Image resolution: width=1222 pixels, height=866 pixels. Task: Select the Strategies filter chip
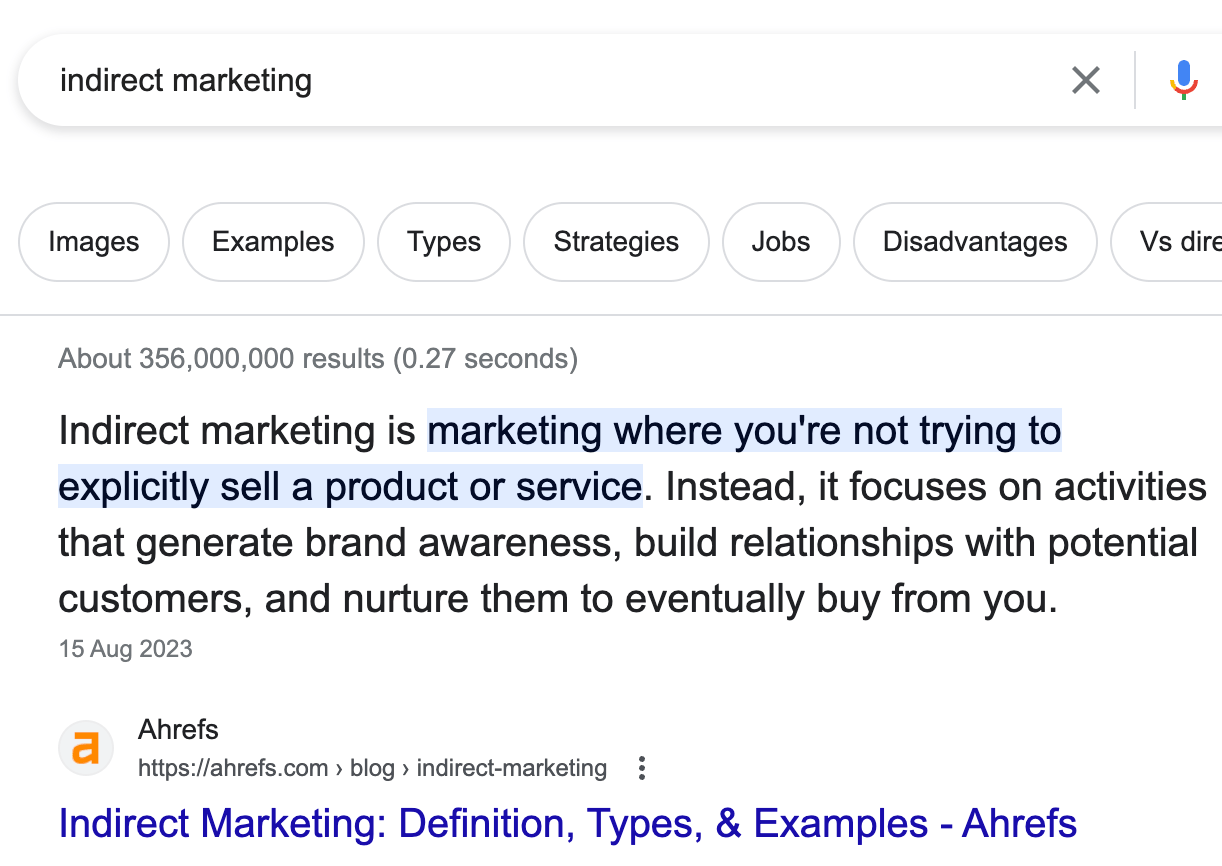[615, 241]
